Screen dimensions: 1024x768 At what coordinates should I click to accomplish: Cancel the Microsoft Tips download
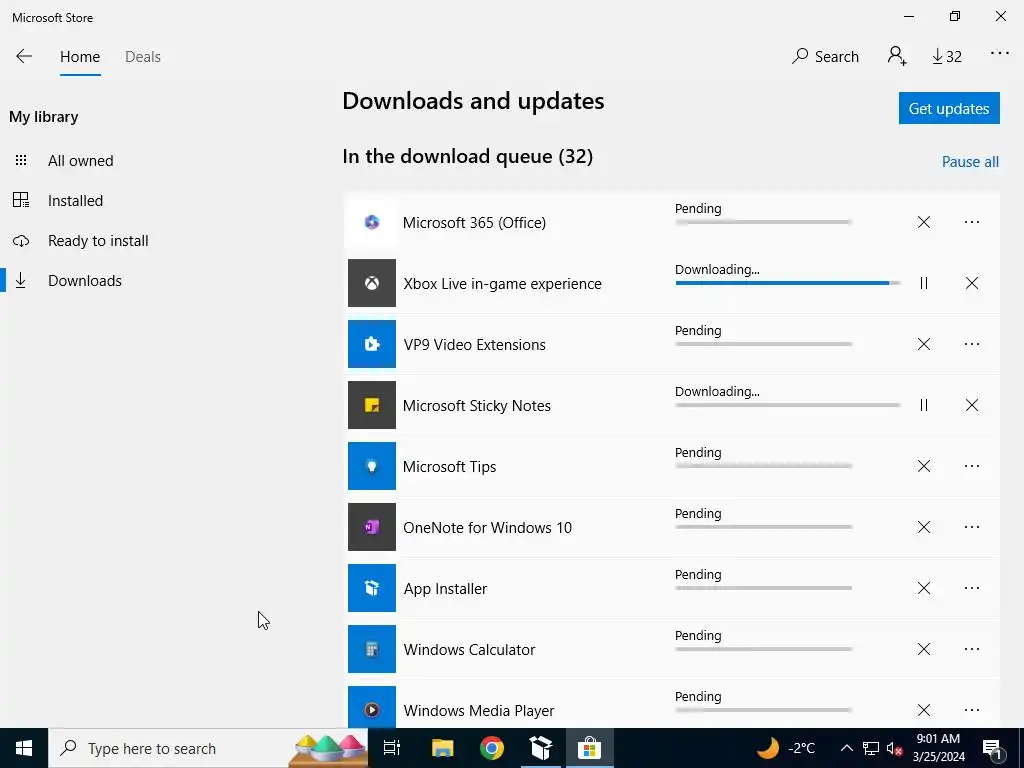point(923,466)
